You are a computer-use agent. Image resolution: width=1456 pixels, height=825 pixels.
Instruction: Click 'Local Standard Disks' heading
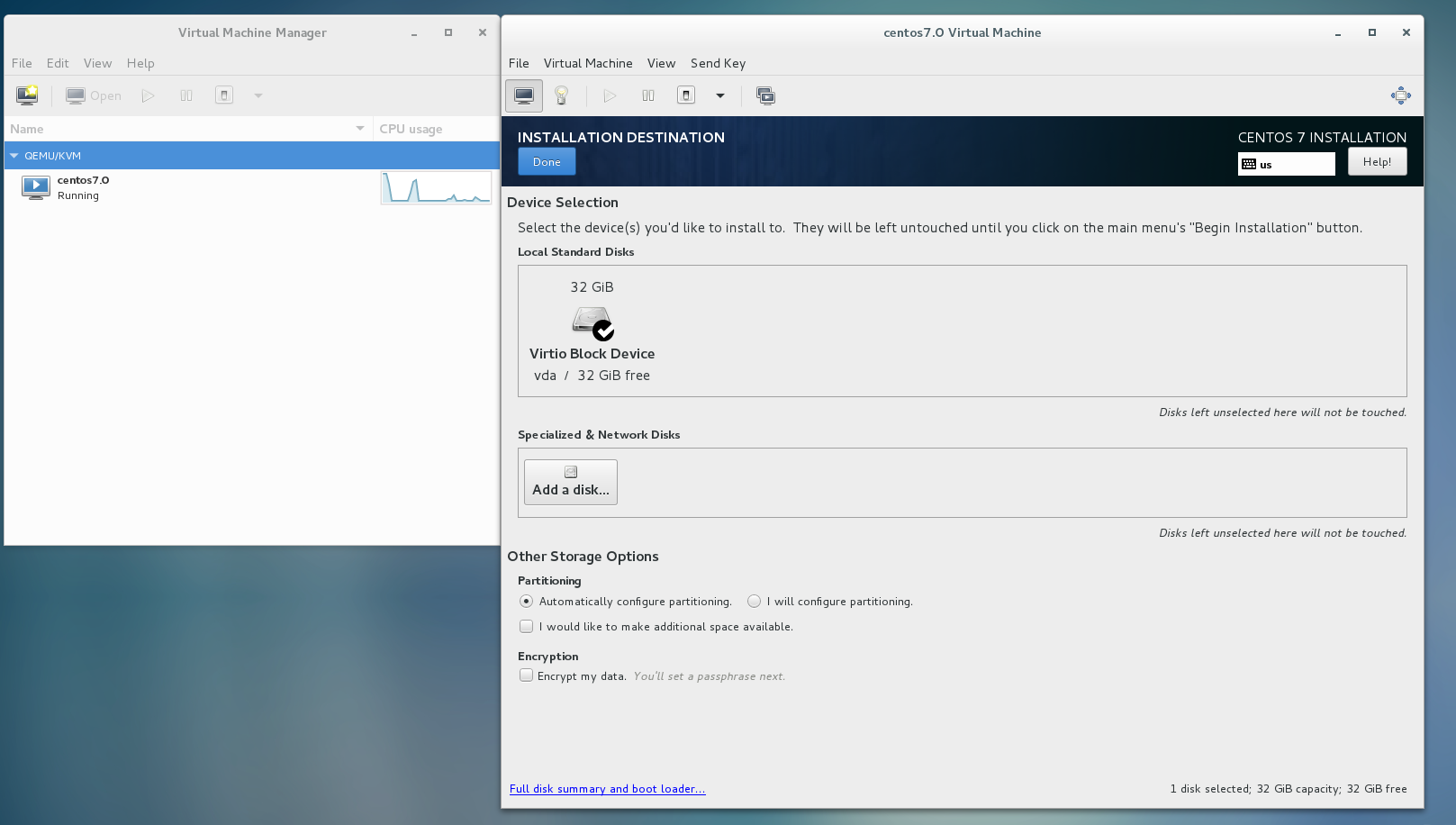575,252
